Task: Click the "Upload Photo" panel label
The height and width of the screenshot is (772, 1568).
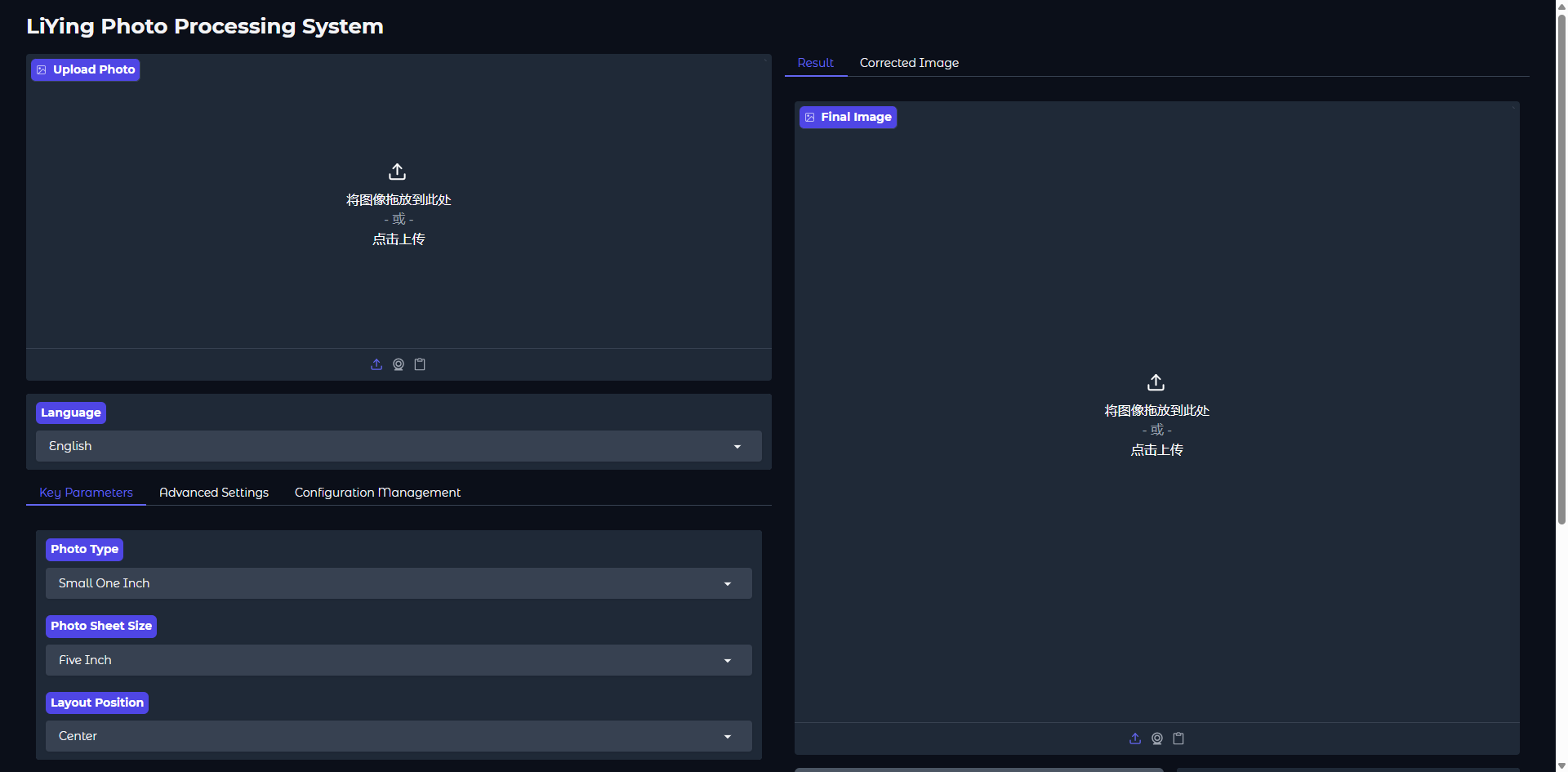Action: [86, 69]
